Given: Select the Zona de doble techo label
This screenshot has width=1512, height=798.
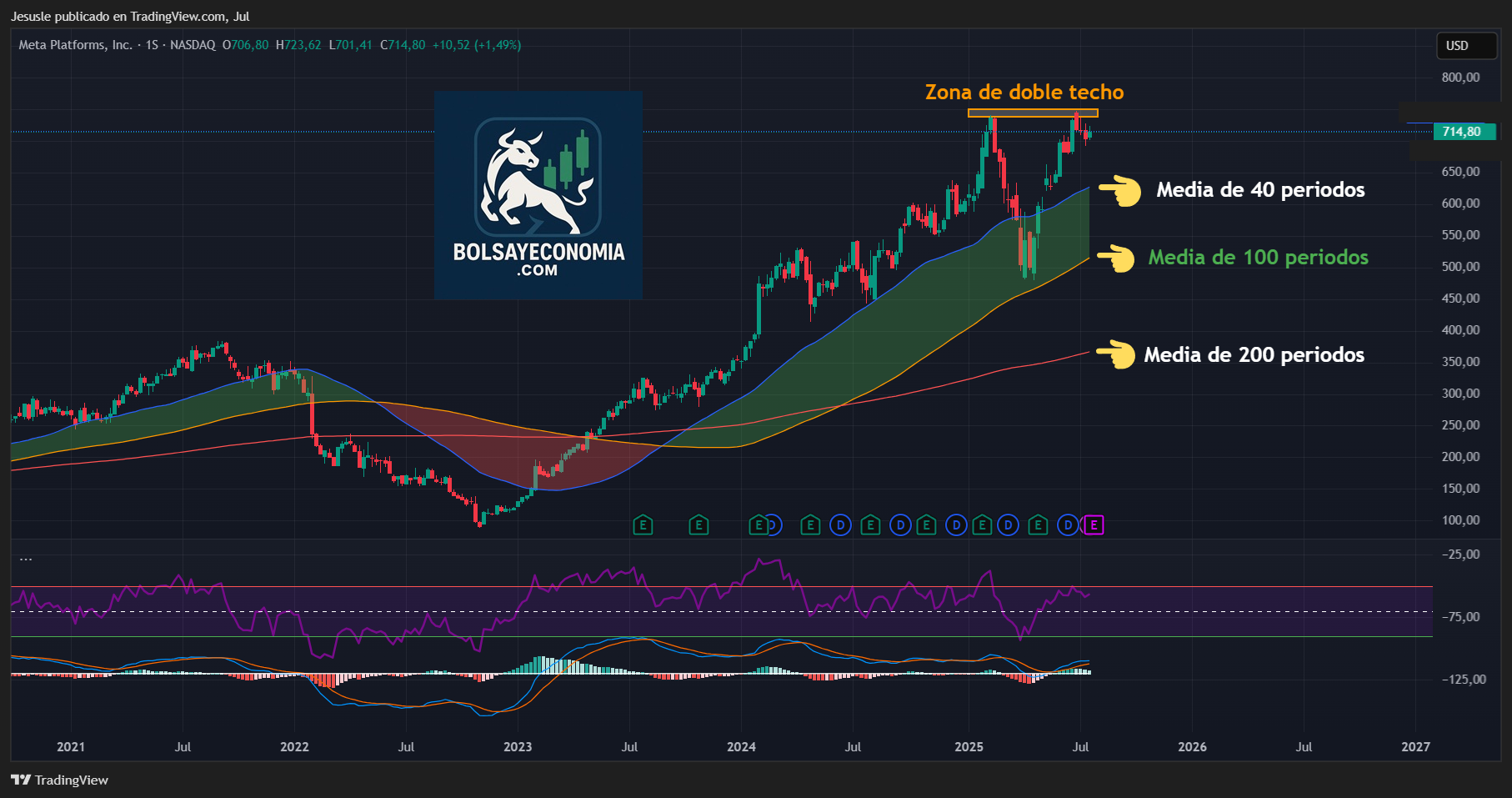Looking at the screenshot, I should tap(1024, 93).
